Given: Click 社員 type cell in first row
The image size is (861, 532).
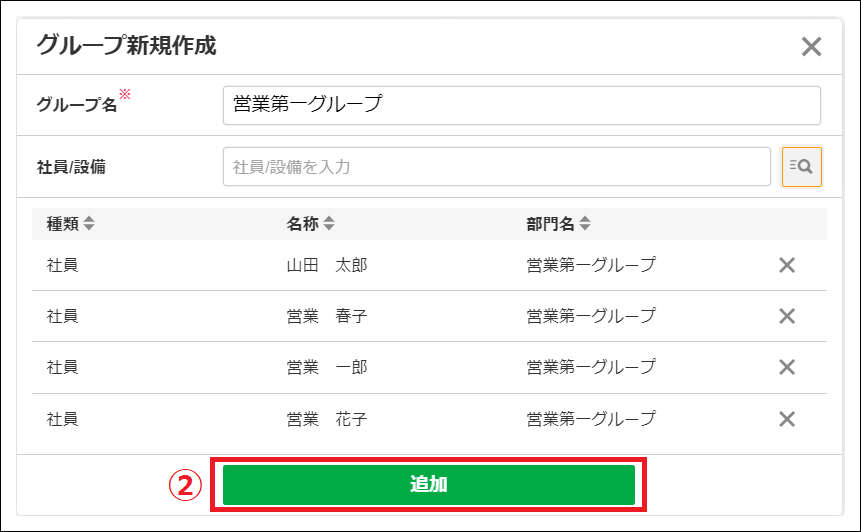Looking at the screenshot, I should click(63, 265).
